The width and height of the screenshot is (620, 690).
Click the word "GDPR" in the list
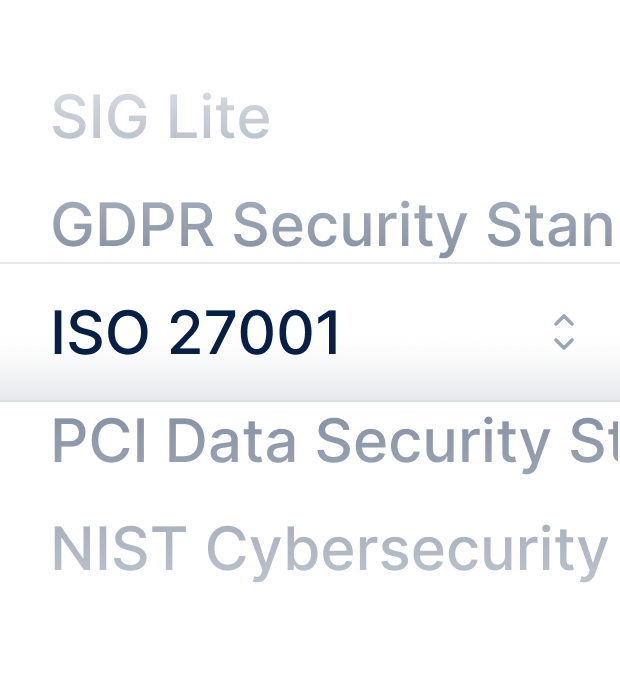coord(133,226)
